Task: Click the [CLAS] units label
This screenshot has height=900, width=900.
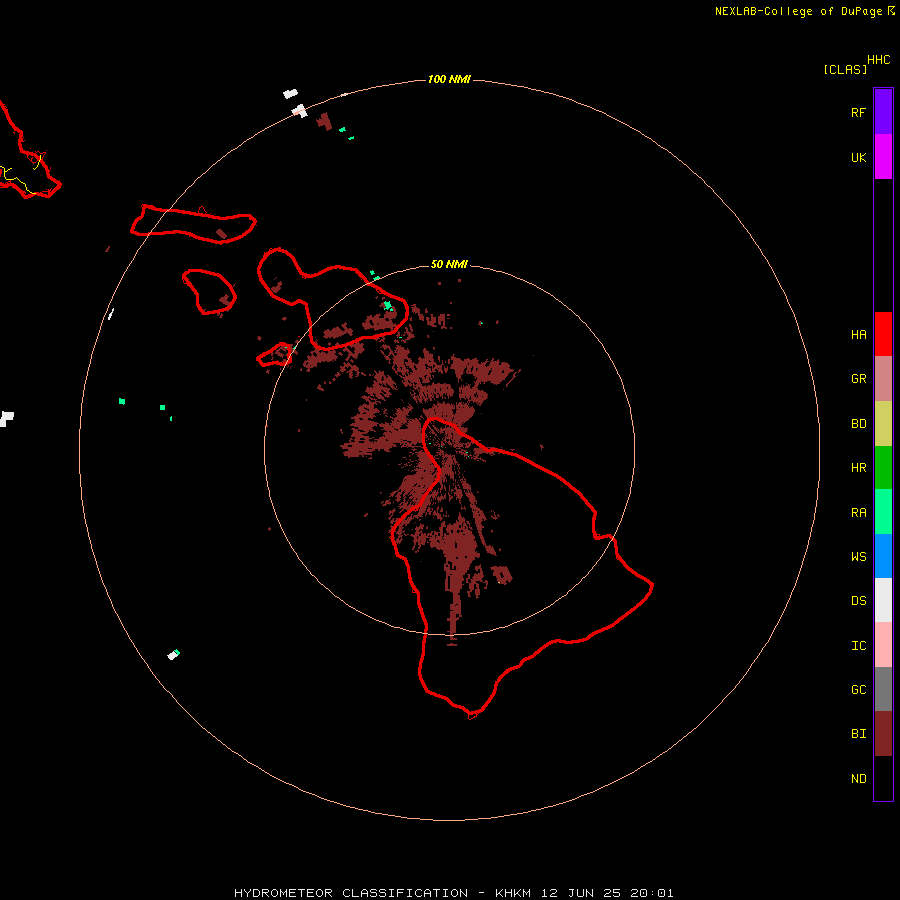Action: click(x=845, y=69)
